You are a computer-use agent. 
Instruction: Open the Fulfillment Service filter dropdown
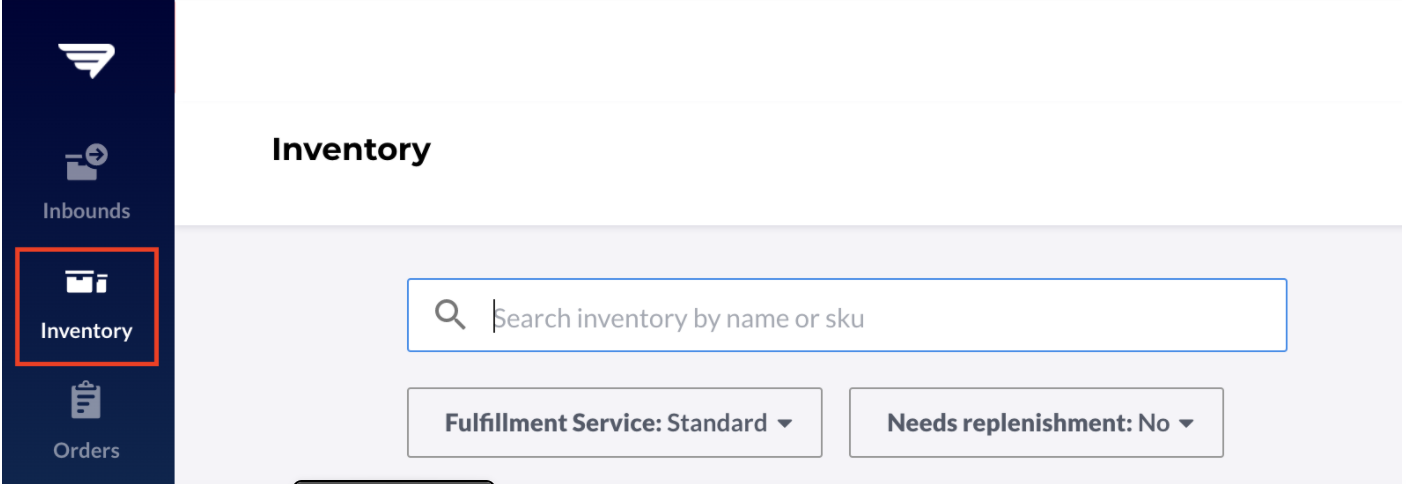coord(615,423)
